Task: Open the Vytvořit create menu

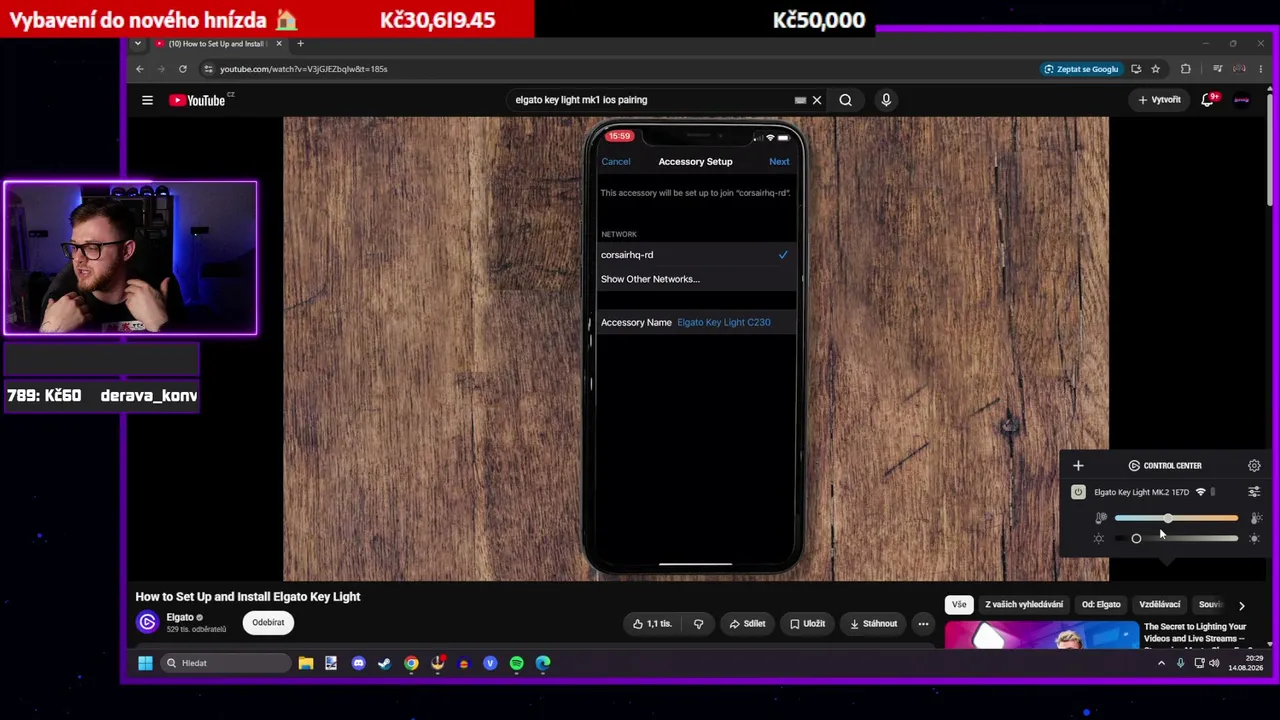Action: (1159, 100)
